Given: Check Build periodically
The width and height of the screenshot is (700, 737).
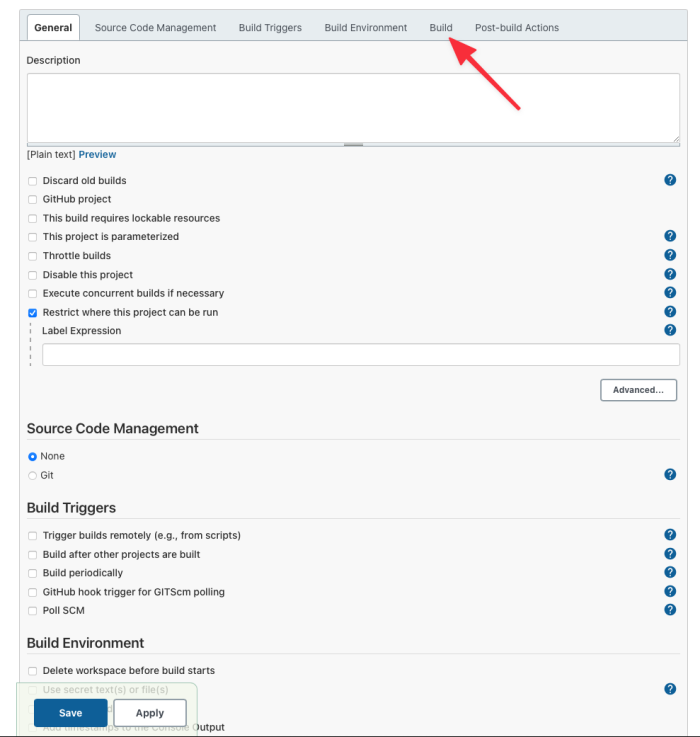Looking at the screenshot, I should click(32, 573).
